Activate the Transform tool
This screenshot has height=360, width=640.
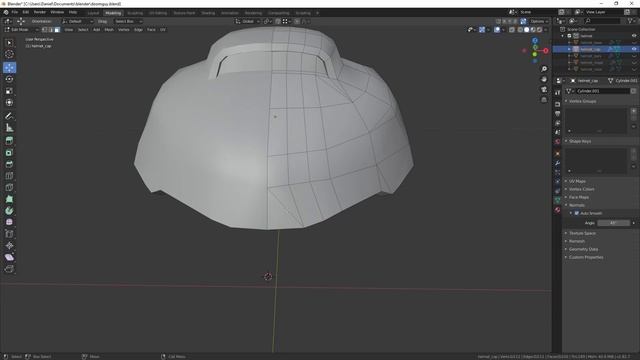point(9,102)
